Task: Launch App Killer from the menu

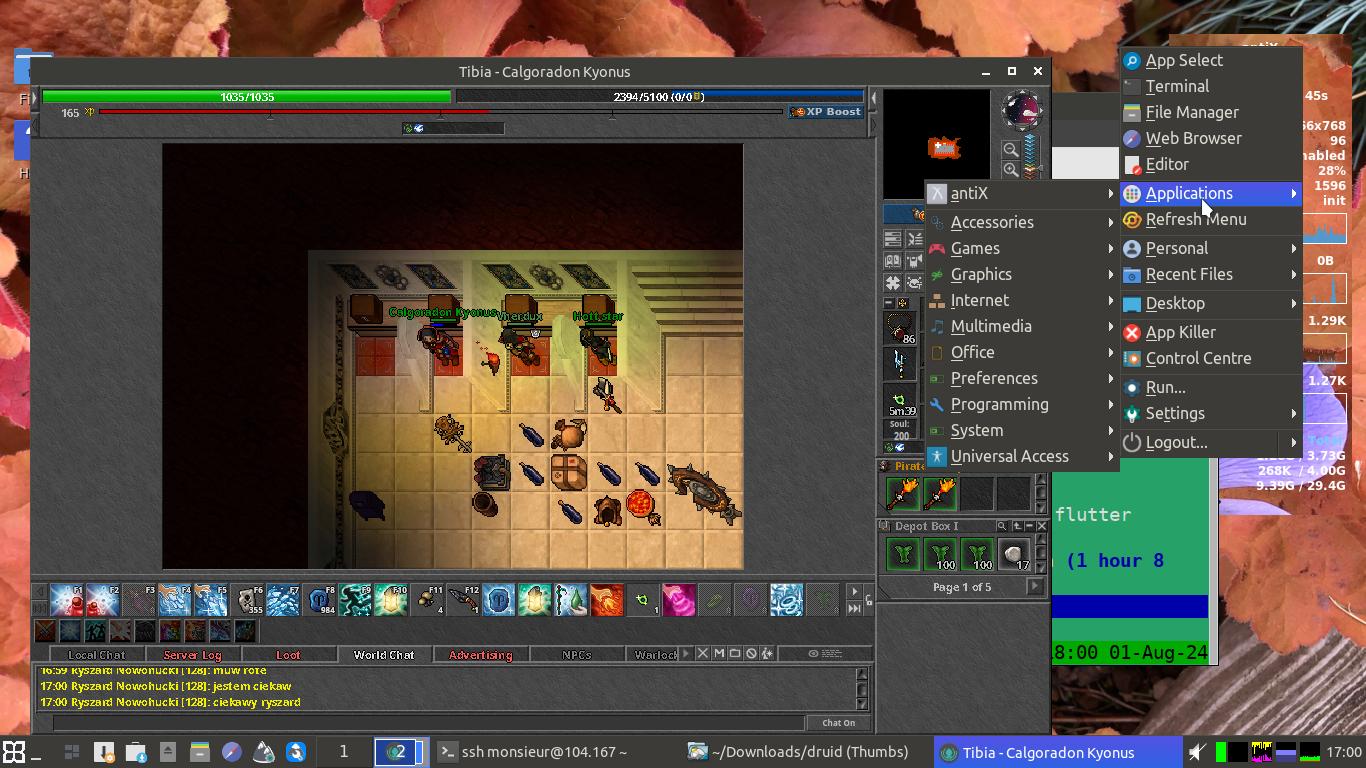Action: (1210, 332)
